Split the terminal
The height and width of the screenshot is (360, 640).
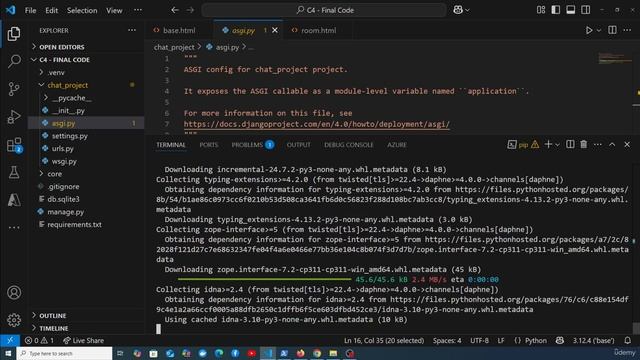click(x=570, y=144)
